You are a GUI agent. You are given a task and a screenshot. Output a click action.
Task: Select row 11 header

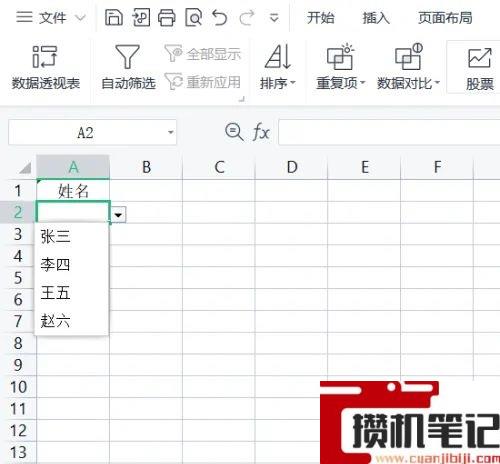(x=18, y=409)
